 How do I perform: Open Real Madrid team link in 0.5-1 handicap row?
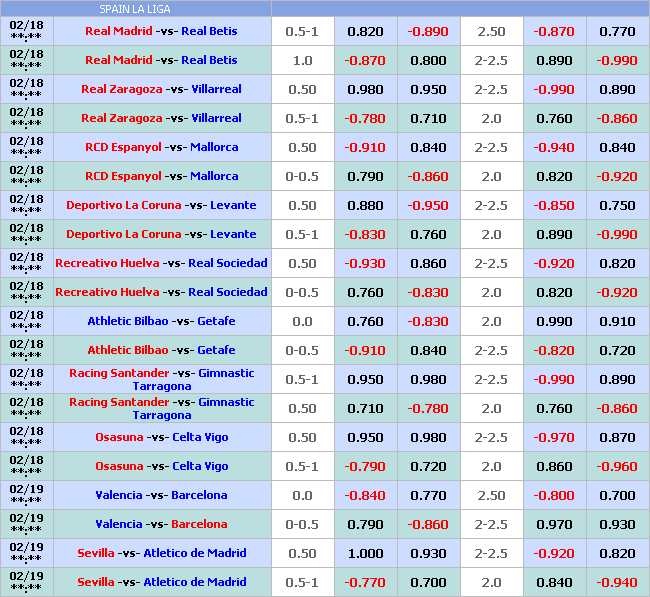coord(119,31)
